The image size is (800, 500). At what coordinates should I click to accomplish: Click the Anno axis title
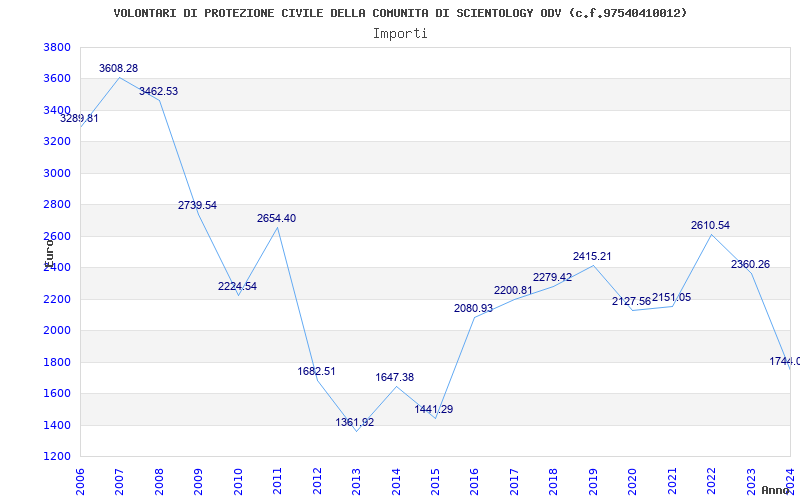pyautogui.click(x=776, y=490)
